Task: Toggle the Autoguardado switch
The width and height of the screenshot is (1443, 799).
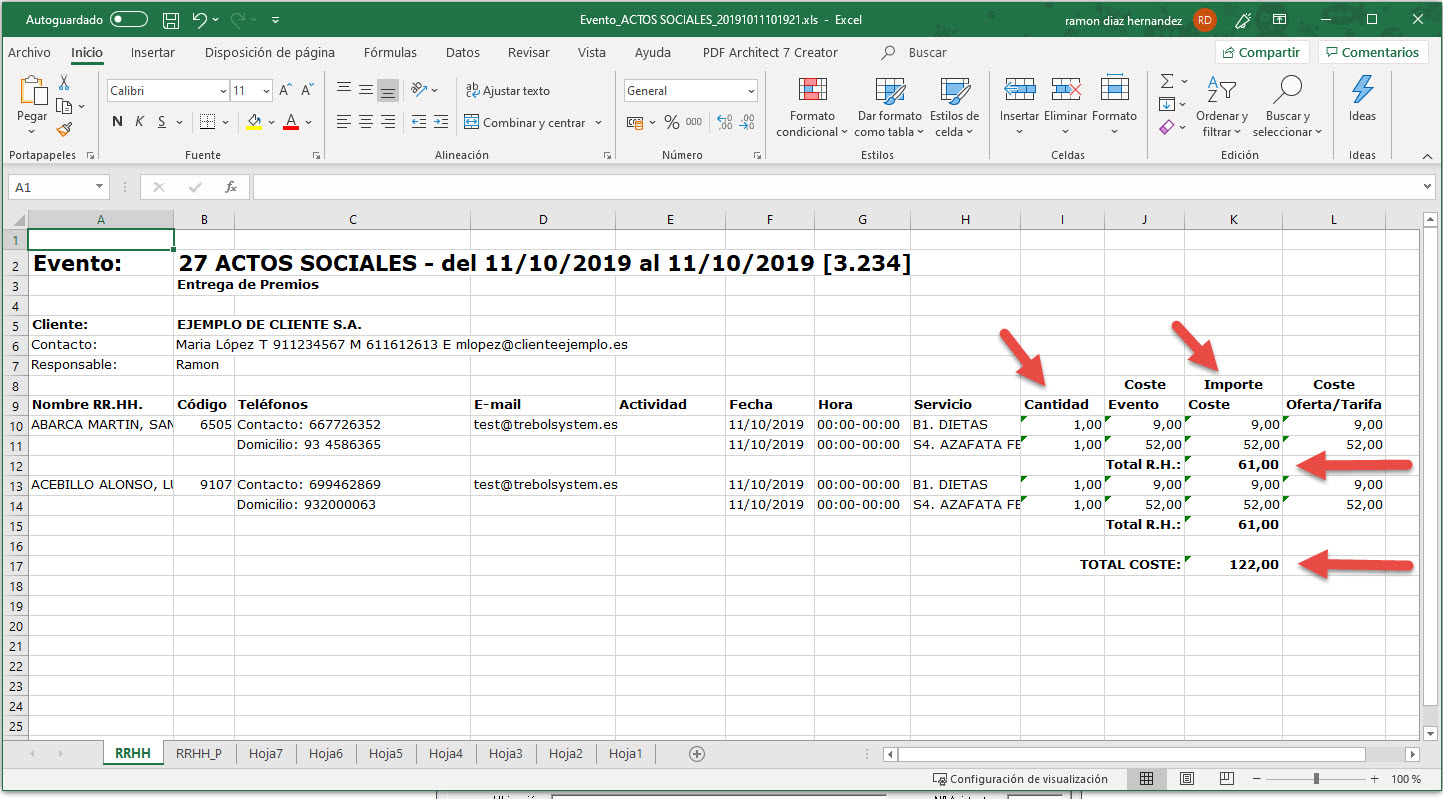Action: [x=129, y=20]
